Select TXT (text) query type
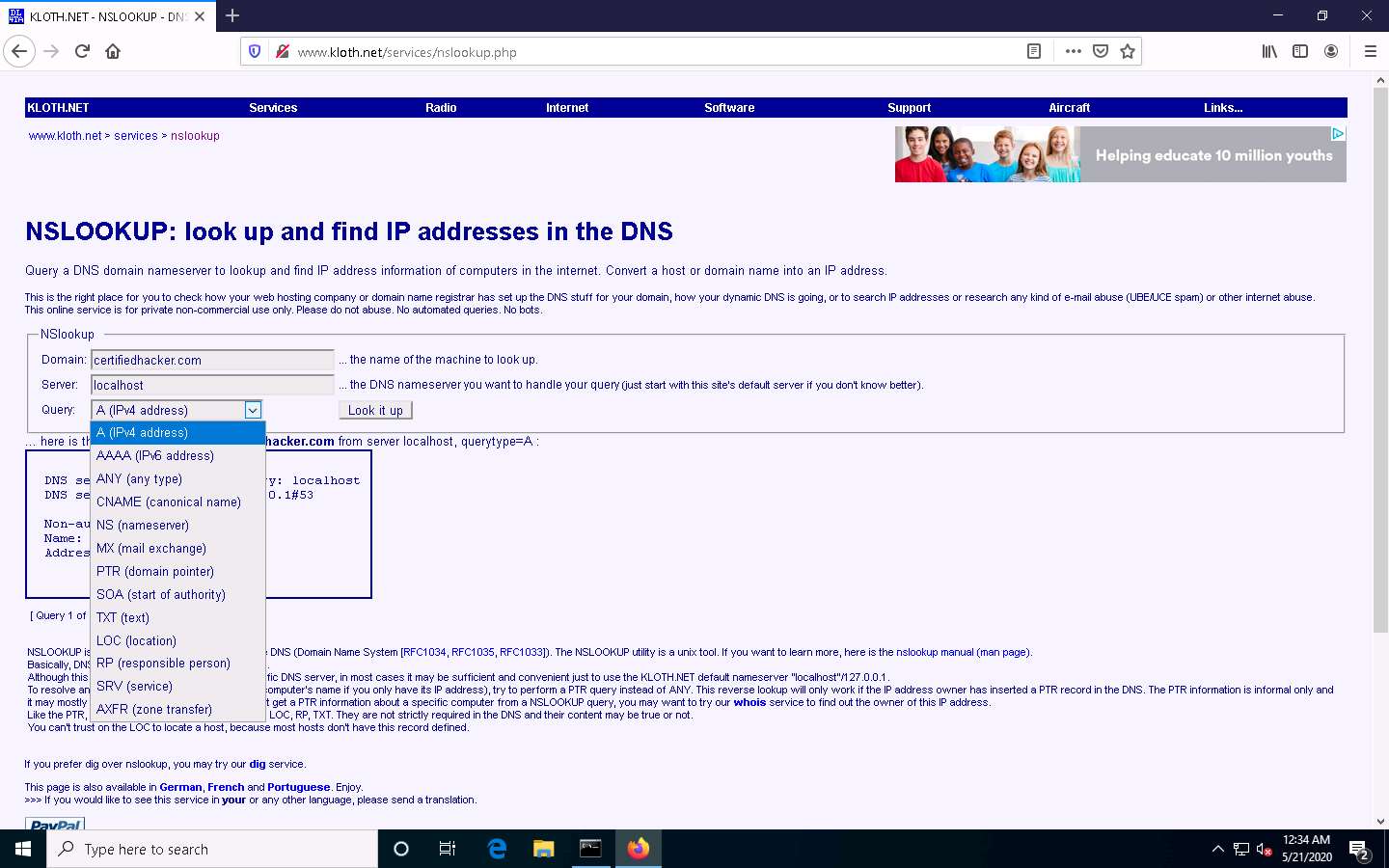 pos(177,618)
